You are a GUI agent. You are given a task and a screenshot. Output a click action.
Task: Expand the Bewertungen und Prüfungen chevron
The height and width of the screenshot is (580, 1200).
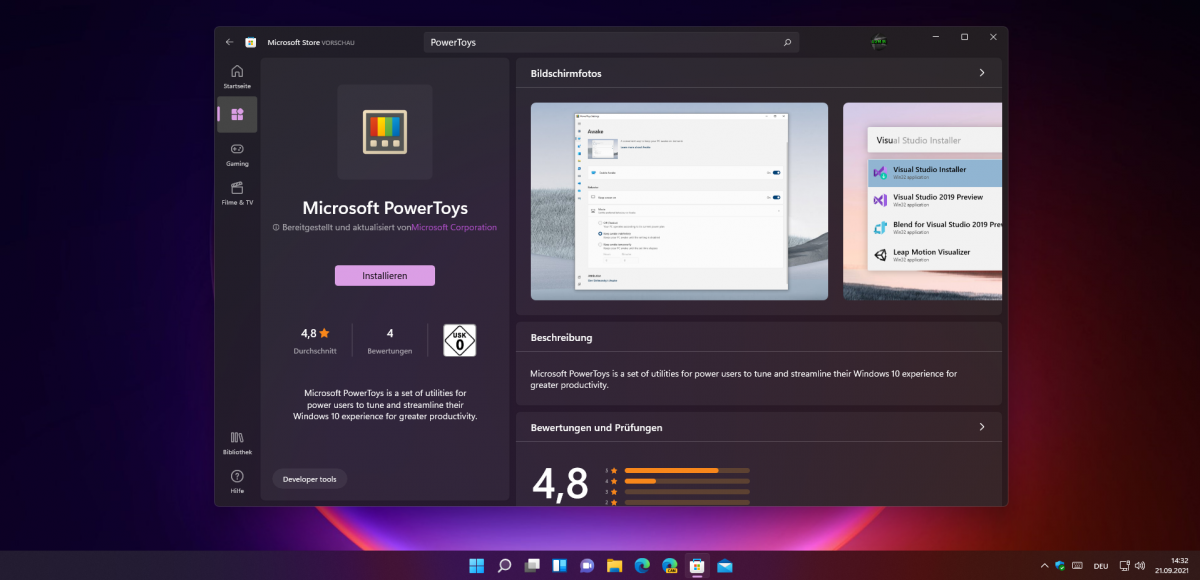(x=982, y=427)
